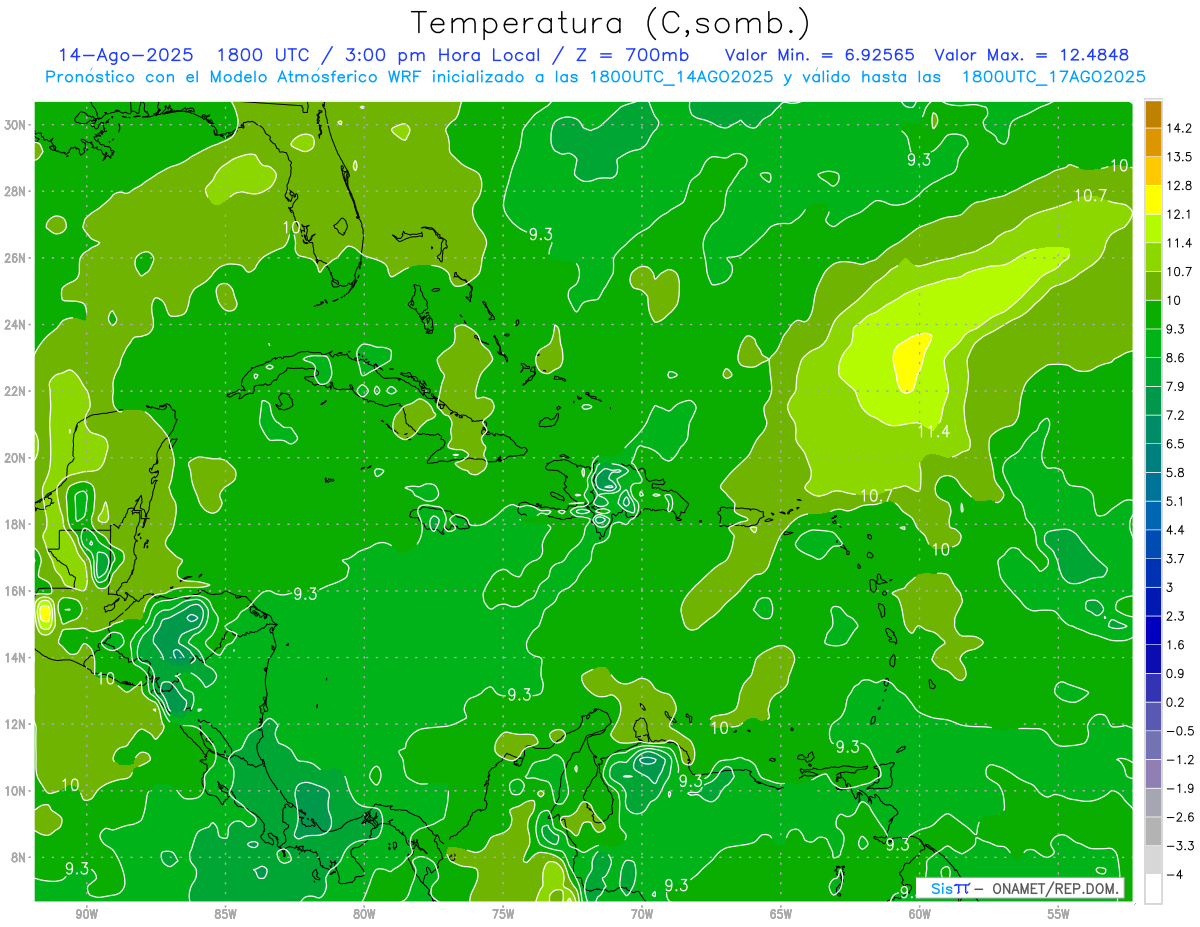The image size is (1200, 927).
Task: Click the "18N" latitude axis label
Action: tap(17, 524)
